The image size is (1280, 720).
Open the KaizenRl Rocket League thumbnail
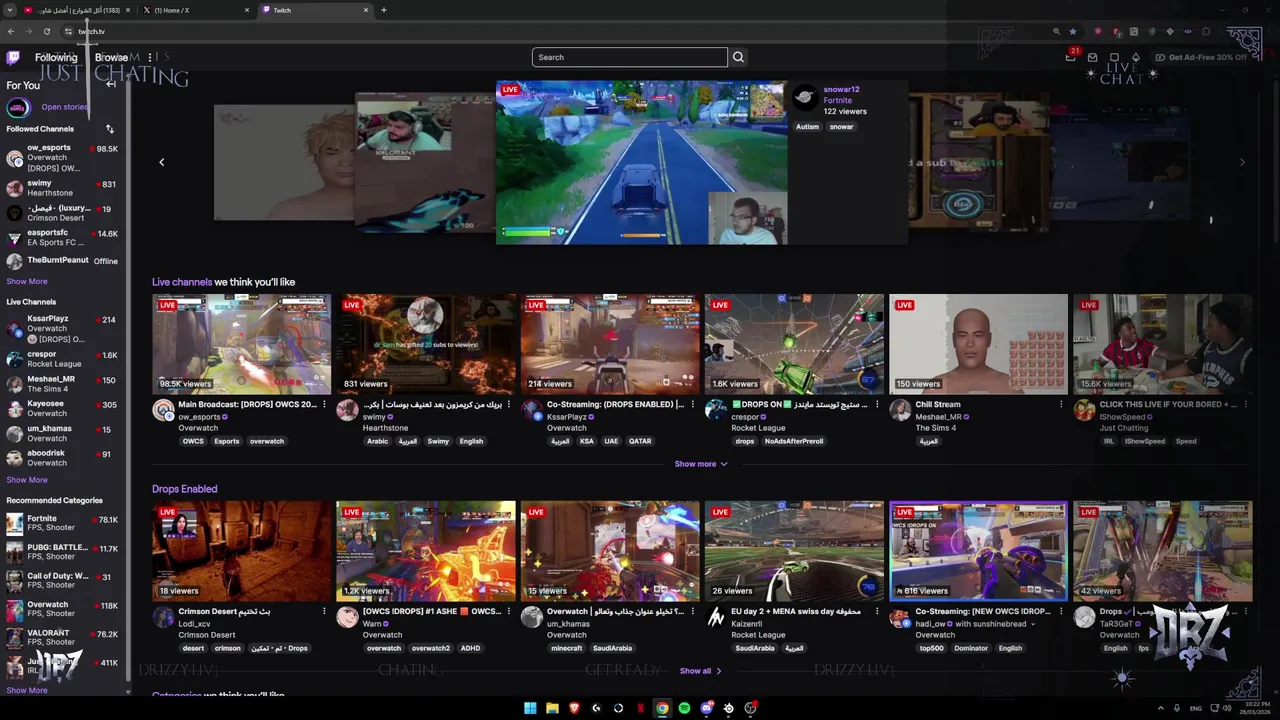point(794,551)
